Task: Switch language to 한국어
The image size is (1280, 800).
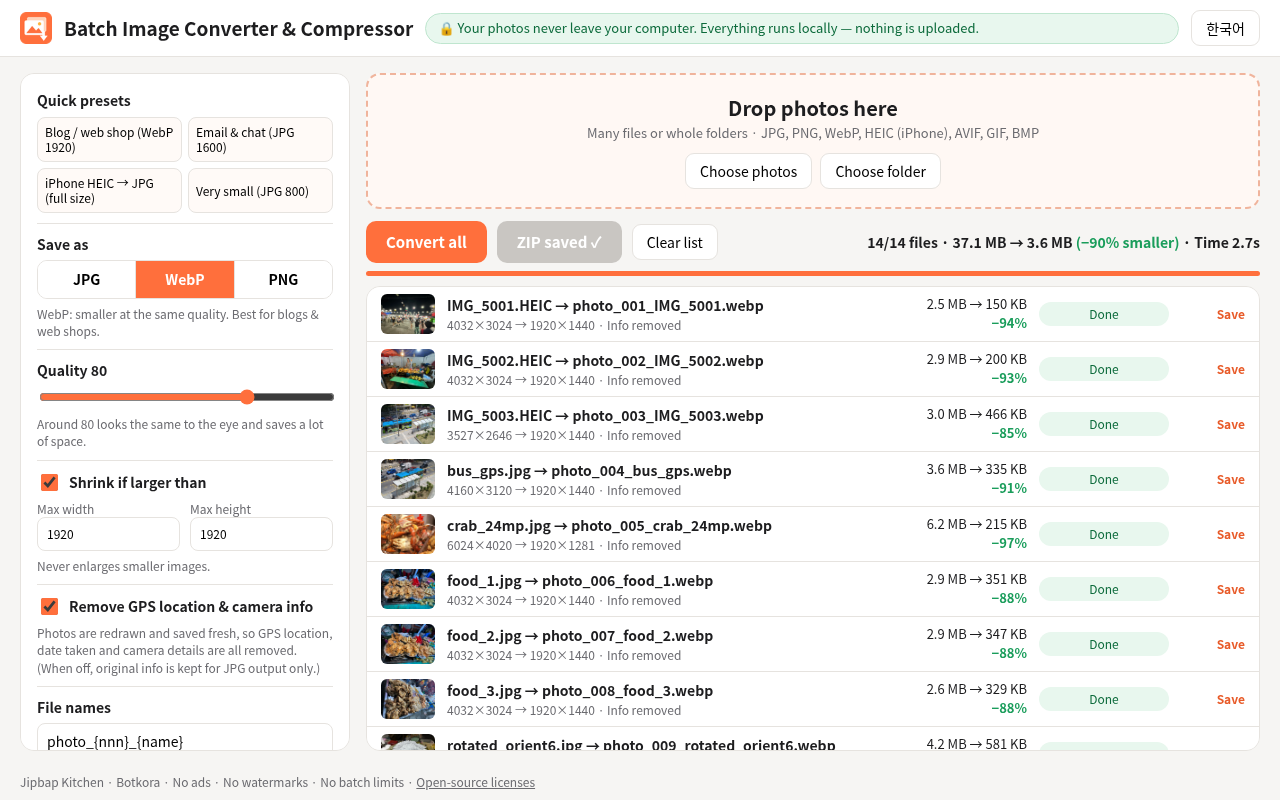Action: [x=1225, y=28]
